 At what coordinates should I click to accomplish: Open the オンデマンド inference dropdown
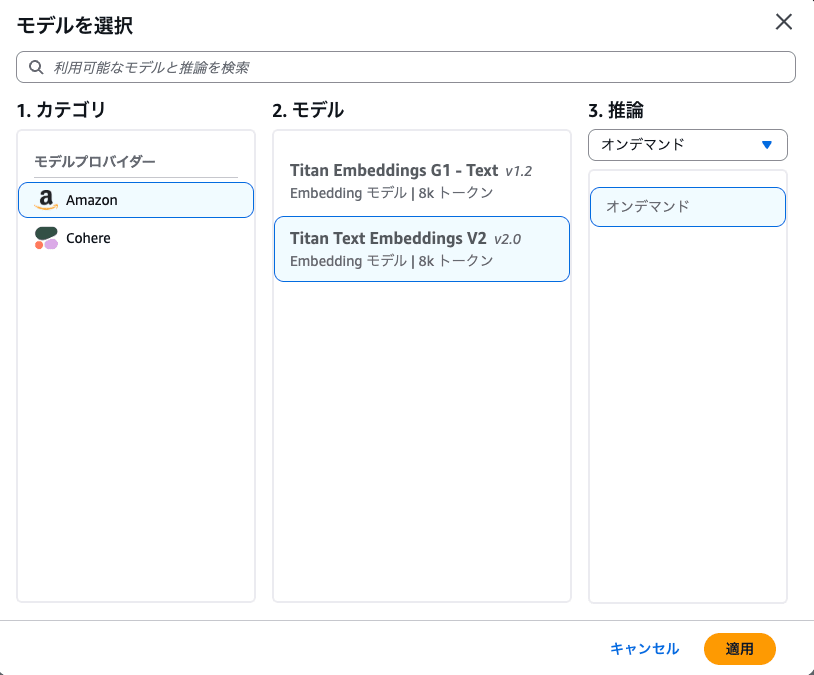(687, 145)
